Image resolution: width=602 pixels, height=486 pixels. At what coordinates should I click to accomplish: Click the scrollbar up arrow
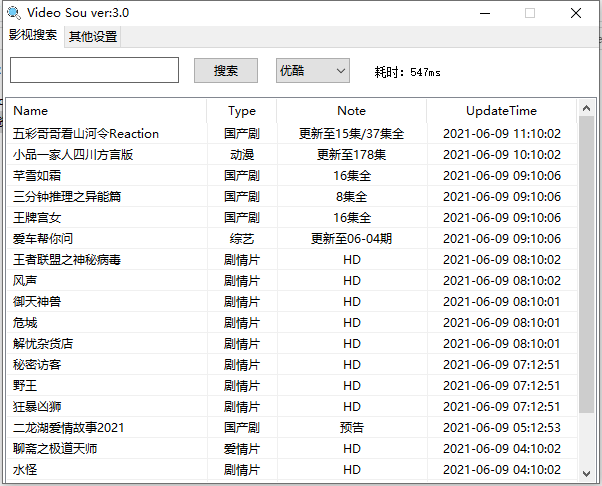(x=586, y=108)
